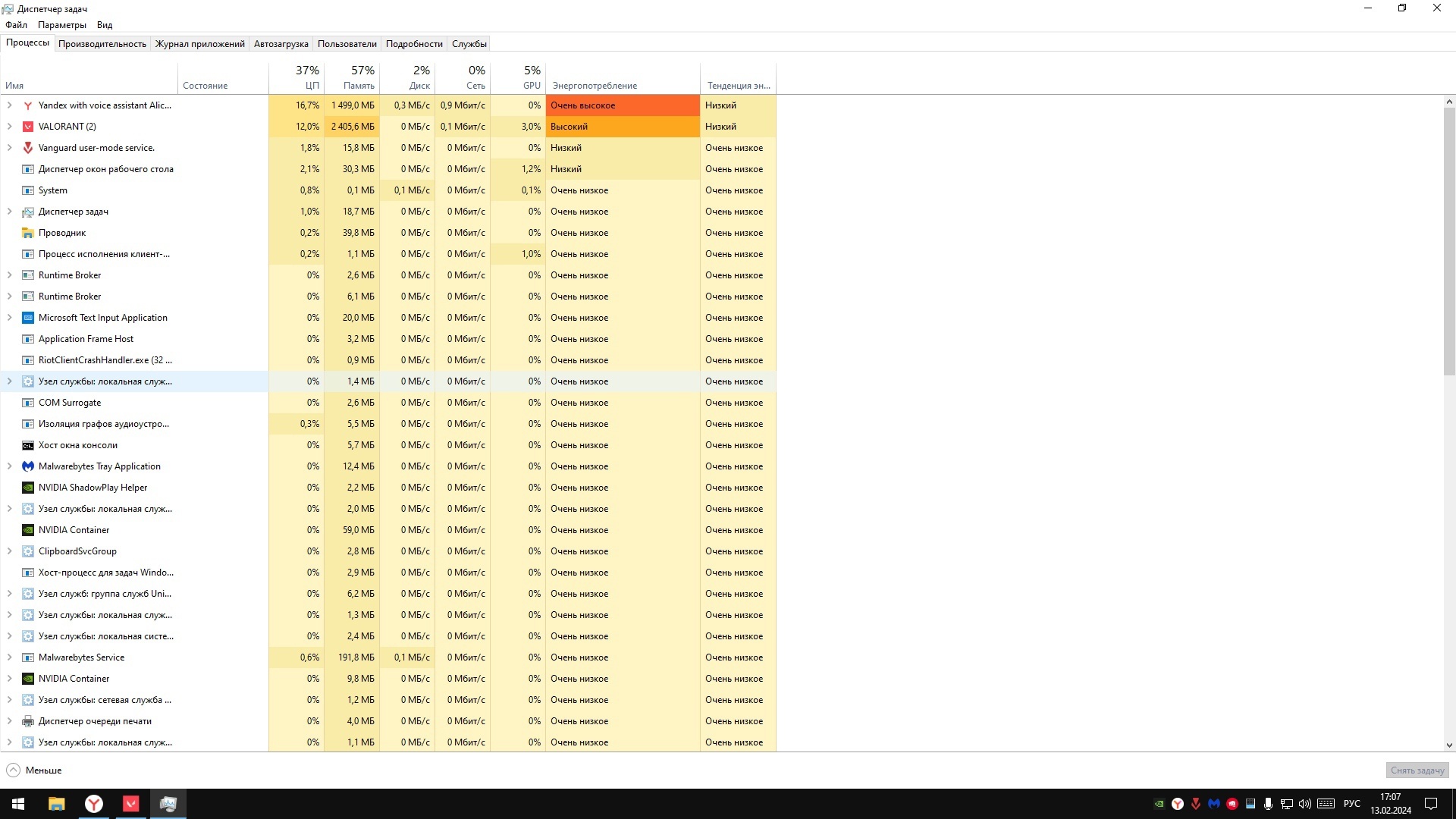Expand the Yandex process group
The height and width of the screenshot is (819, 1456).
pos(9,105)
